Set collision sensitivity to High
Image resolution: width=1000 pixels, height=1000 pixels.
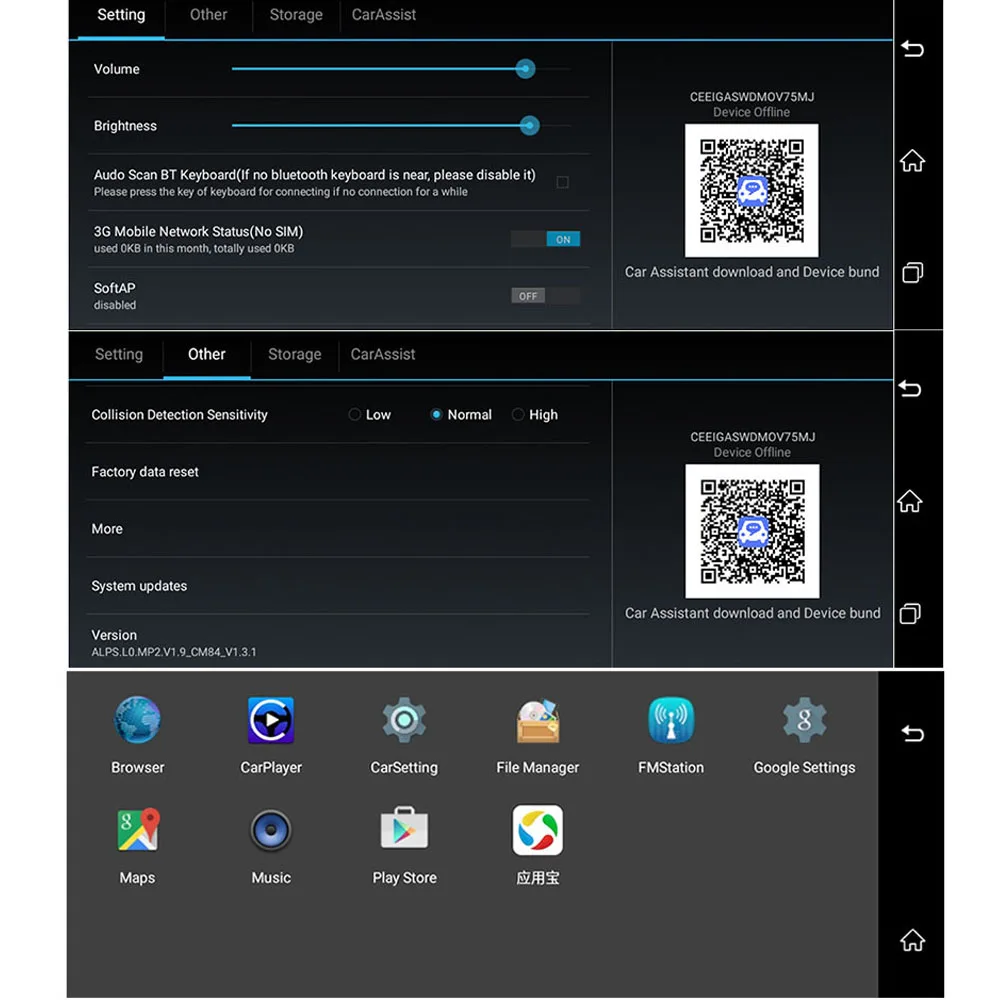click(535, 415)
